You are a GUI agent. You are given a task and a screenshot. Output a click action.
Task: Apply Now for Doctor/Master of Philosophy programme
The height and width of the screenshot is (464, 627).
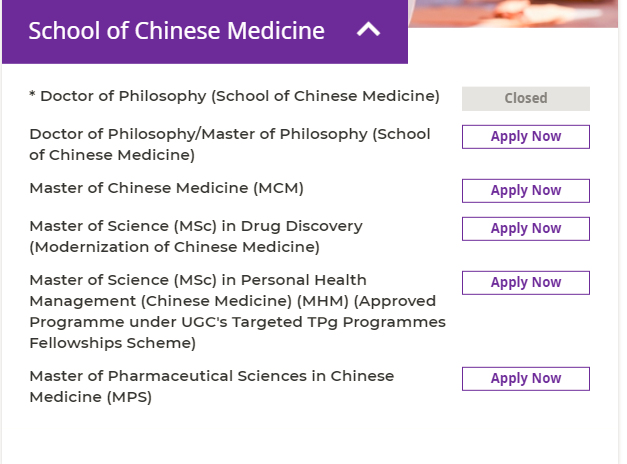coord(525,137)
